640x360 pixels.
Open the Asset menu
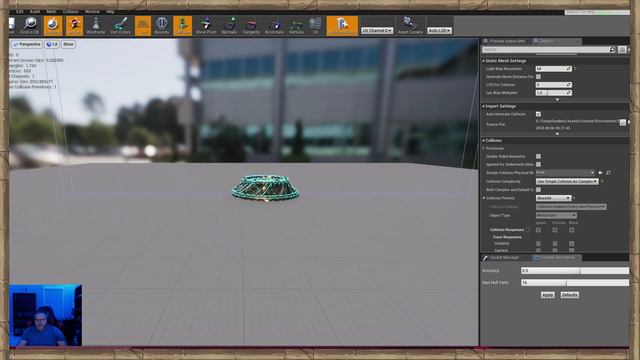click(35, 11)
